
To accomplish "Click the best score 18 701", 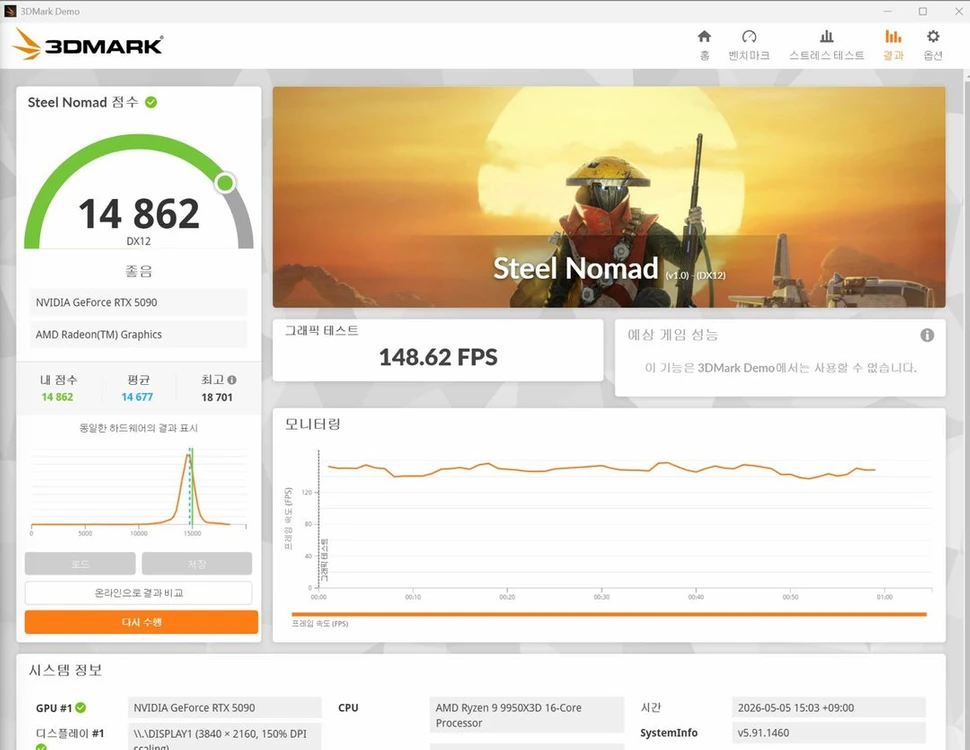I will click(217, 397).
